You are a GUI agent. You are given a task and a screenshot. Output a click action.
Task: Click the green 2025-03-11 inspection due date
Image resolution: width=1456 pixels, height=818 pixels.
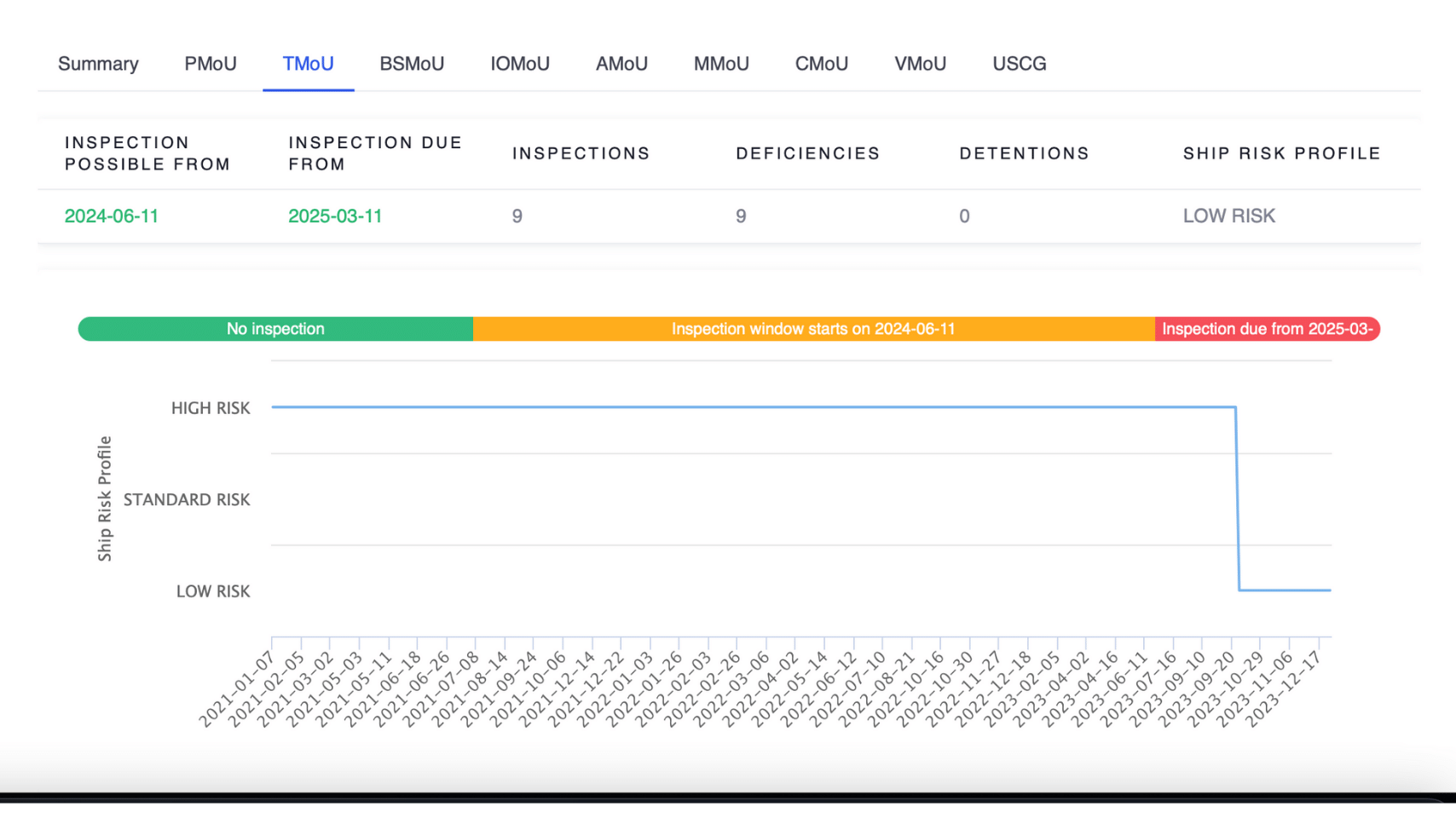335,216
